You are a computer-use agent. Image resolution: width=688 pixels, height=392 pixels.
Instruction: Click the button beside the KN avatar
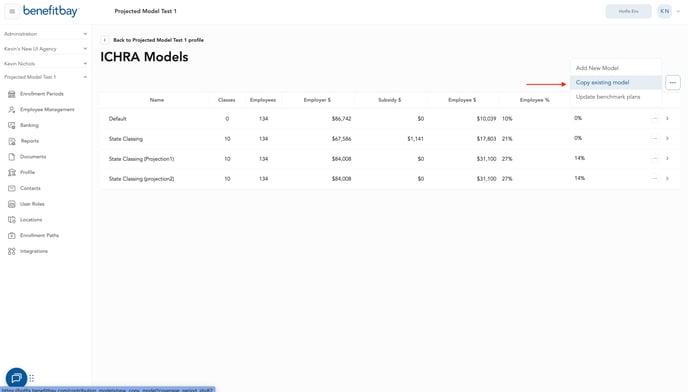click(x=628, y=11)
